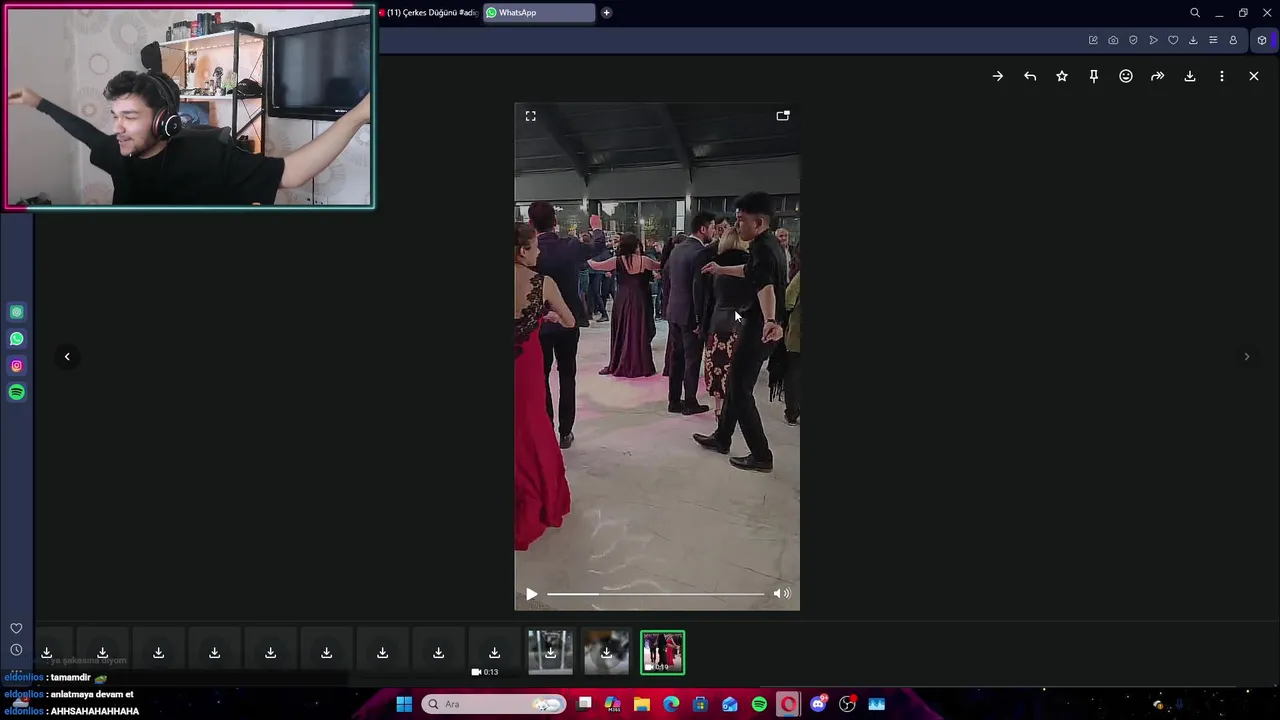Download the video from viewer toolbar

[x=1190, y=76]
